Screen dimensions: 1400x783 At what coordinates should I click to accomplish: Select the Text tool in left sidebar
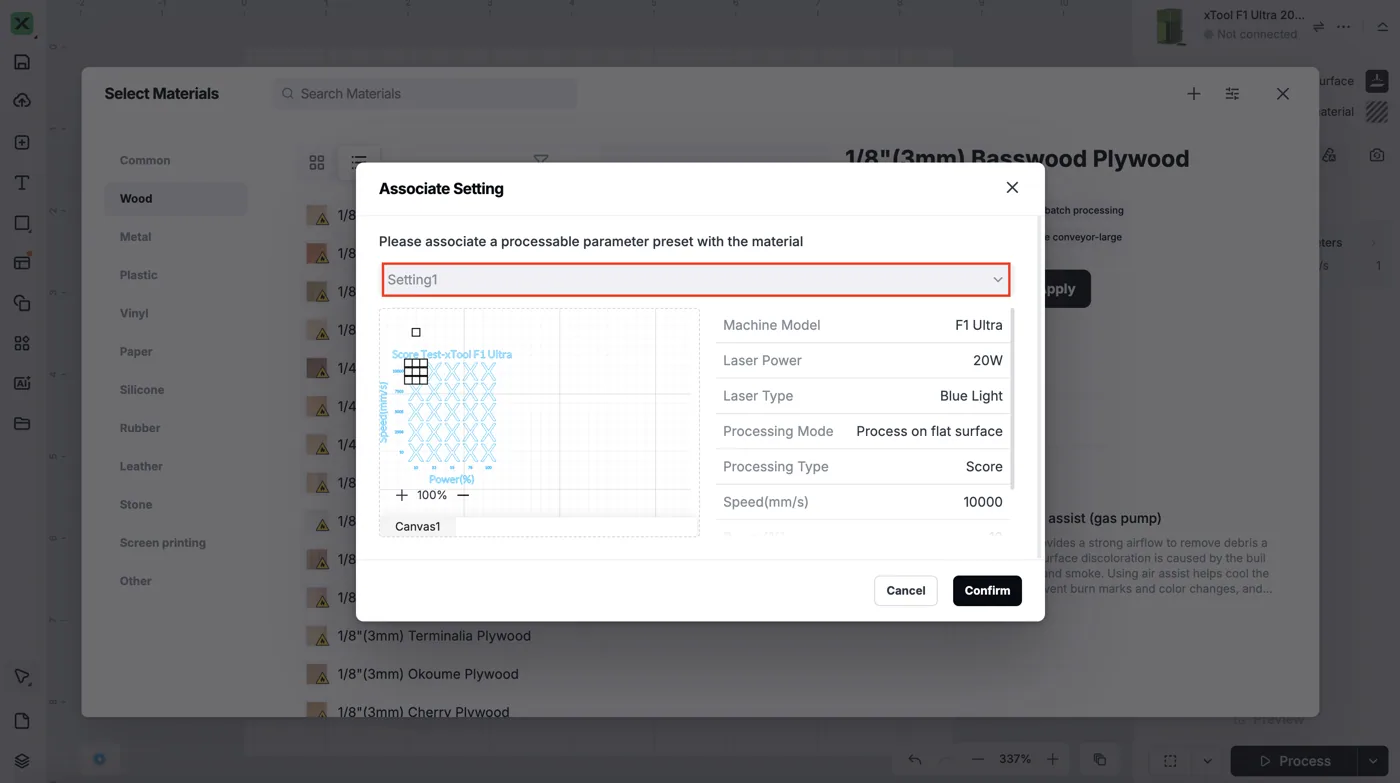[x=22, y=183]
